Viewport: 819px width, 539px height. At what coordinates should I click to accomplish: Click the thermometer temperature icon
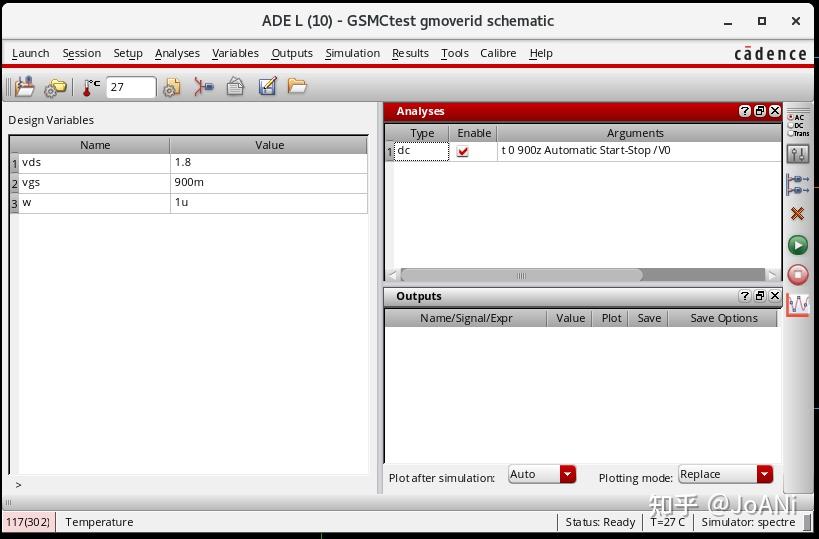(91, 87)
